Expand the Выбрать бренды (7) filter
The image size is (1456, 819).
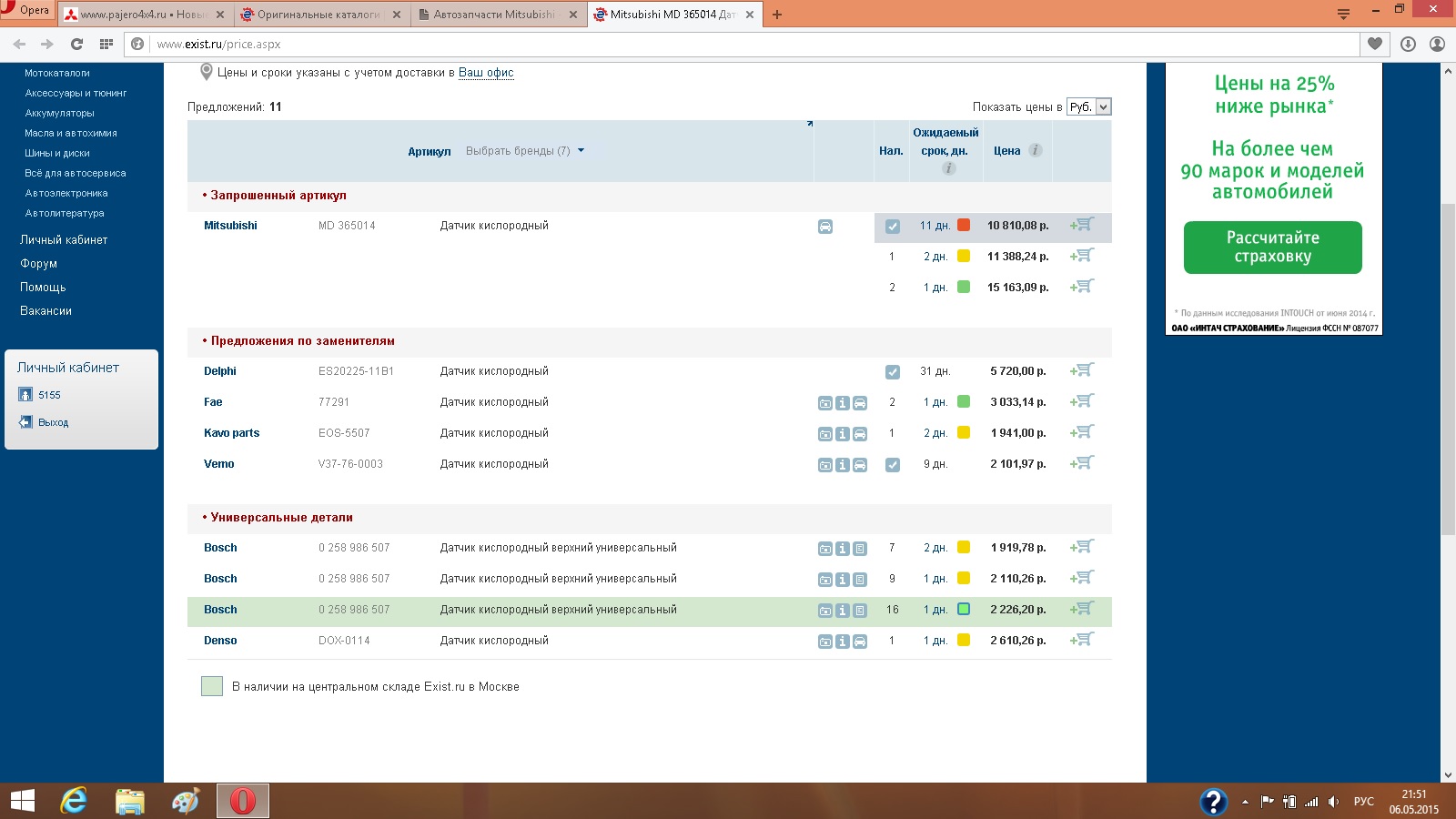click(x=525, y=151)
